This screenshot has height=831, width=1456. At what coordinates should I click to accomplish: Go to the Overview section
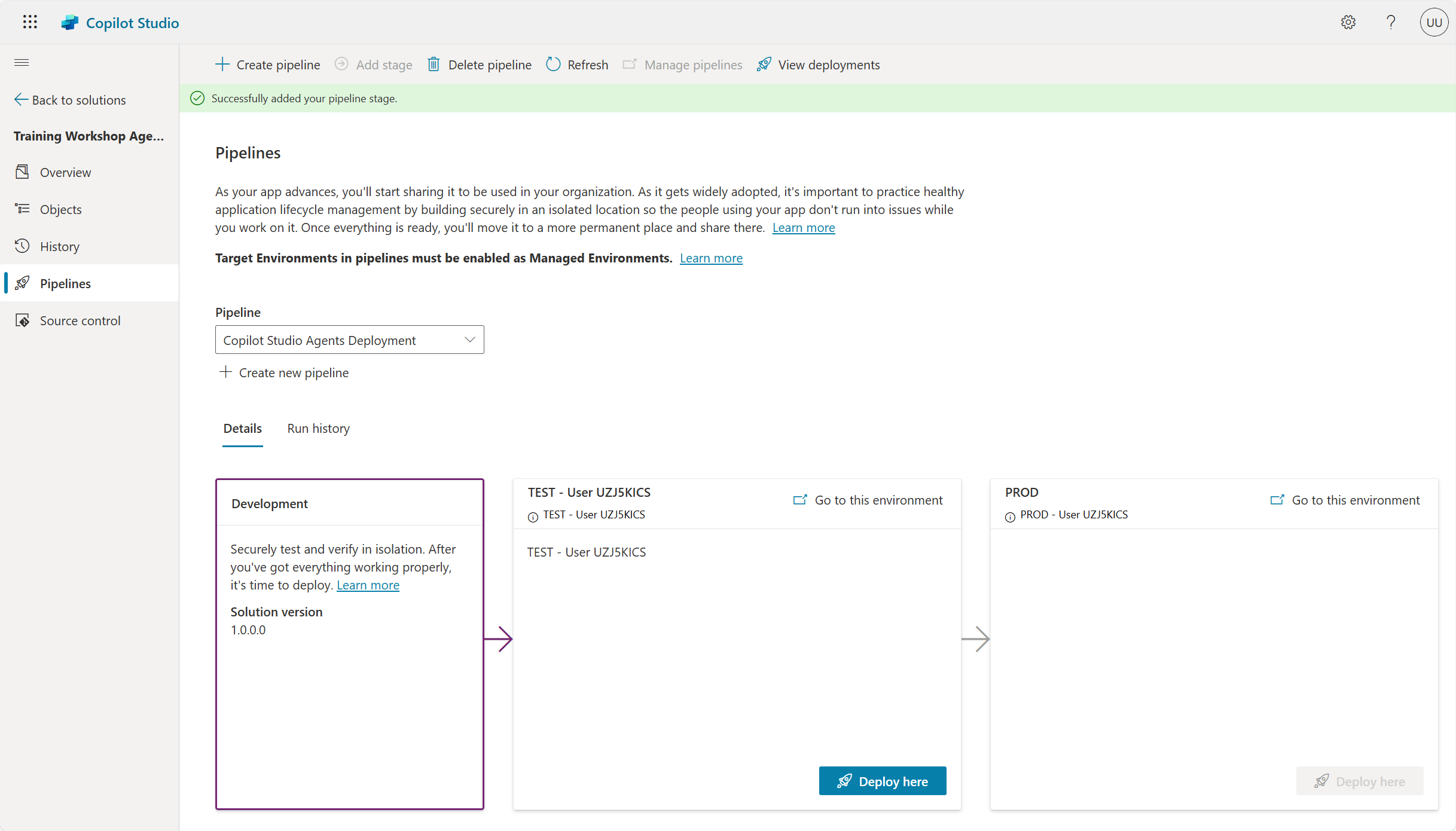point(66,172)
